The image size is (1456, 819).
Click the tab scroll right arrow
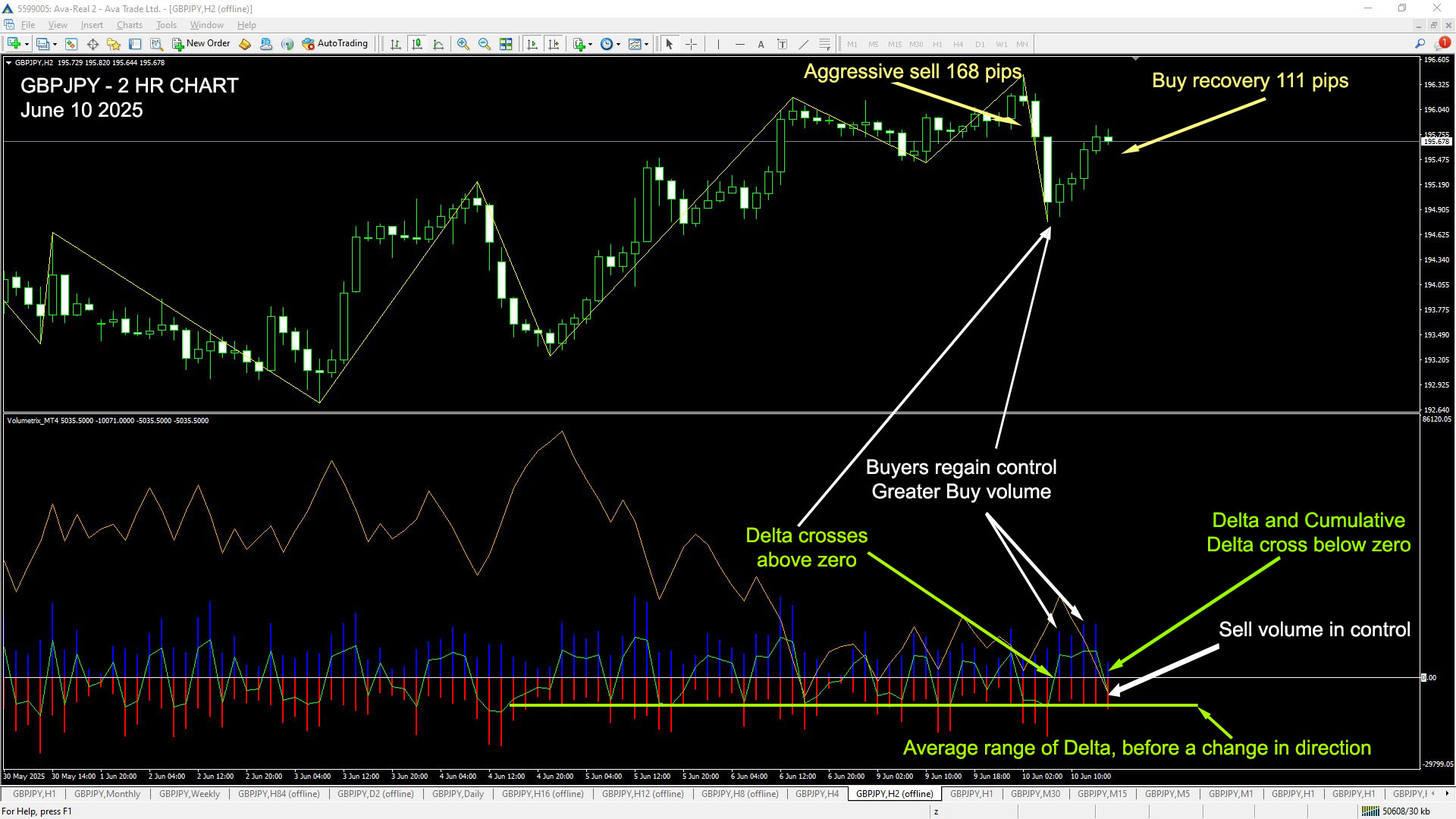(x=1446, y=794)
